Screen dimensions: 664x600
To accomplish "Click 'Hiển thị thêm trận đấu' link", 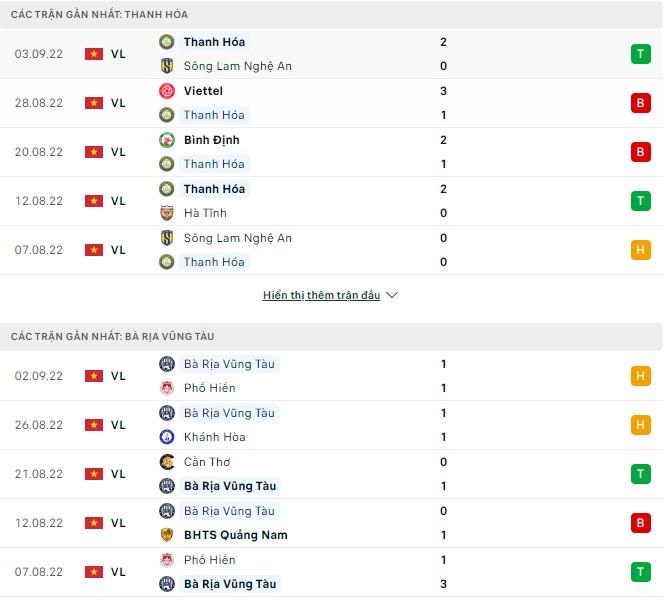I will [x=321, y=296].
